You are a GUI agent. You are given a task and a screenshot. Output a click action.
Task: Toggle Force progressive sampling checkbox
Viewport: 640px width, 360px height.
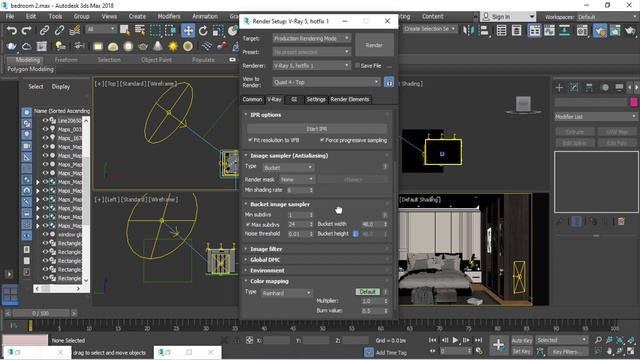pyautogui.click(x=322, y=140)
